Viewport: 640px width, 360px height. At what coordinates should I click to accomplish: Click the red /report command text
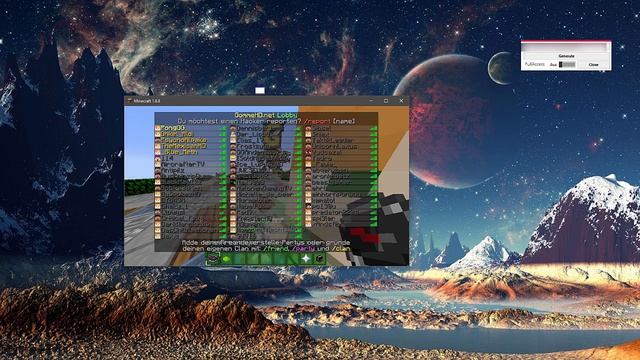pos(317,122)
